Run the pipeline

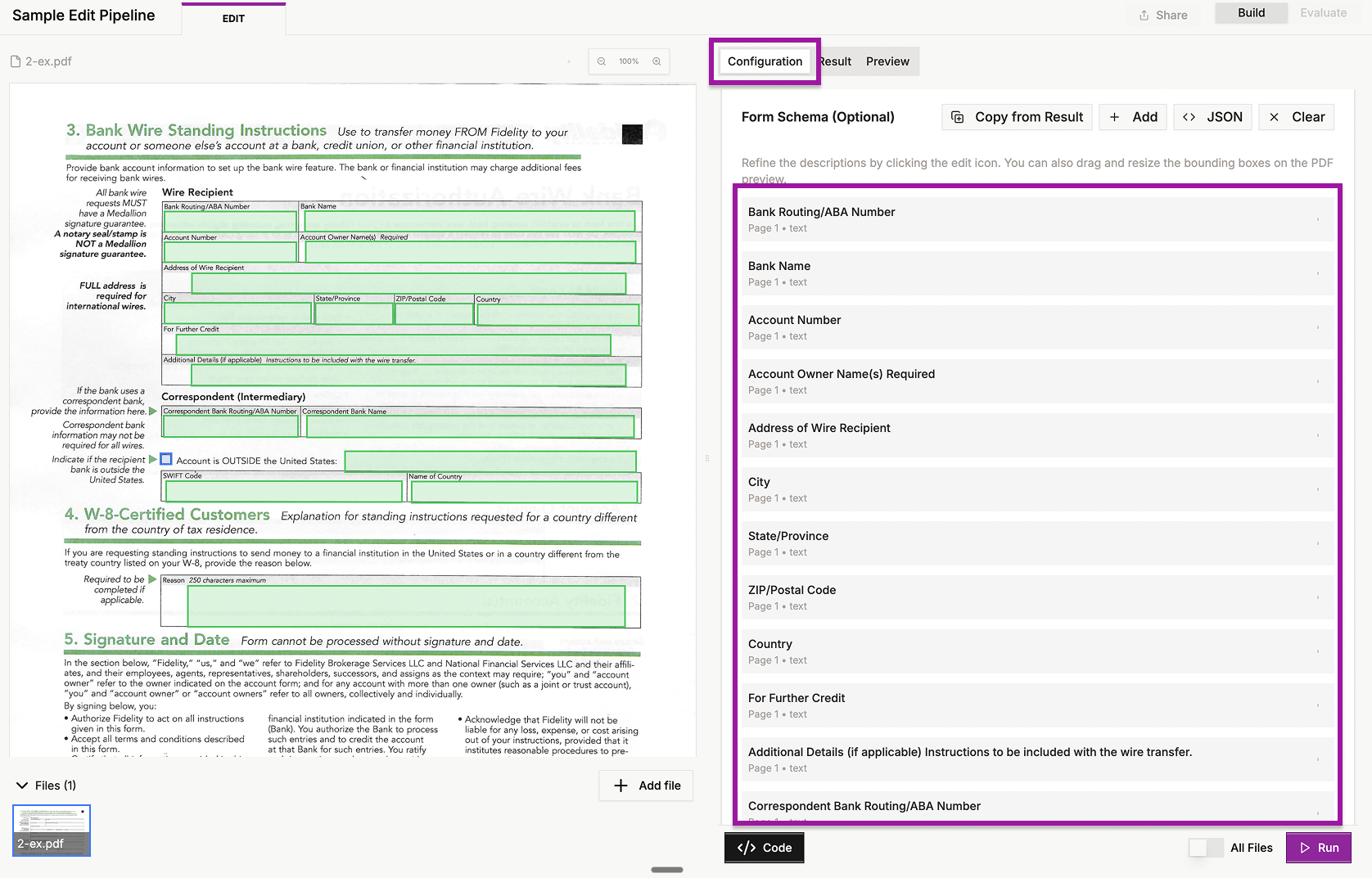coord(1319,848)
